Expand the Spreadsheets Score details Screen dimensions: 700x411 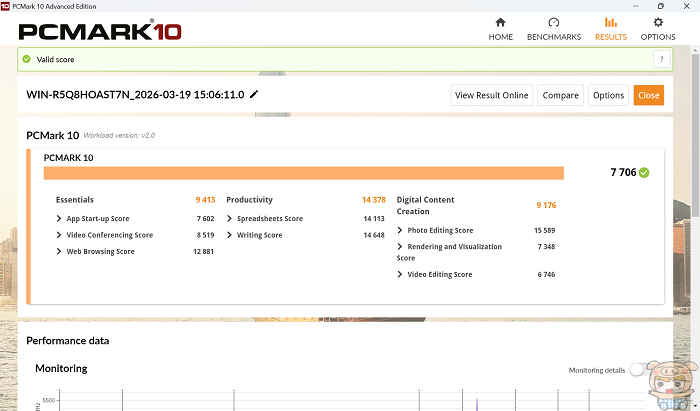(230, 218)
